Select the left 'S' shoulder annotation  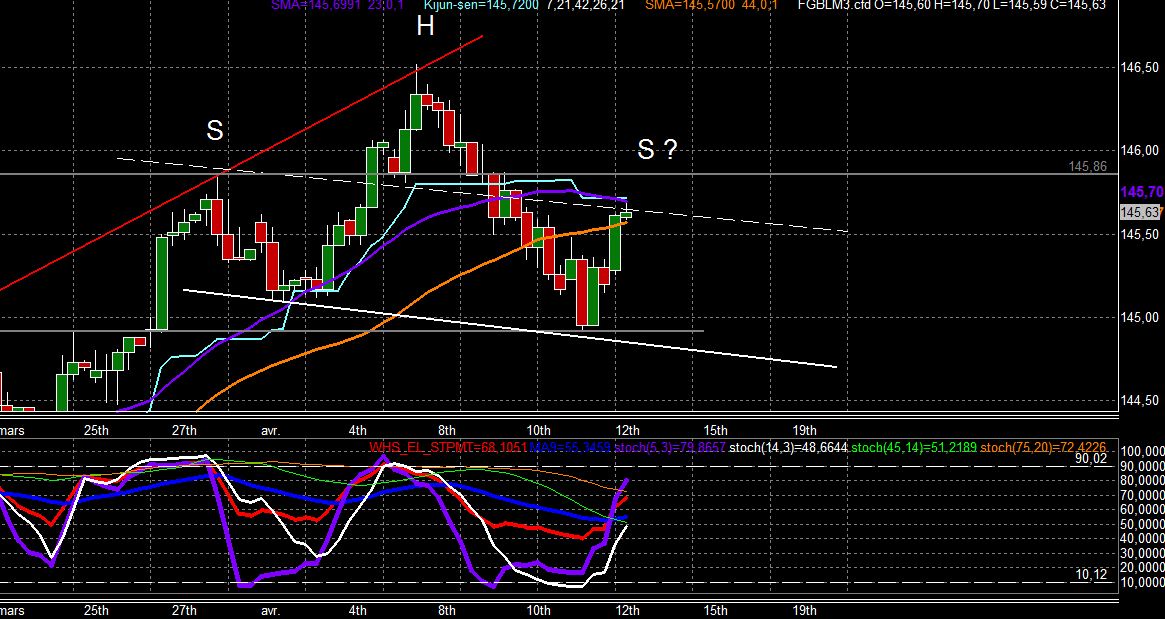click(x=215, y=132)
